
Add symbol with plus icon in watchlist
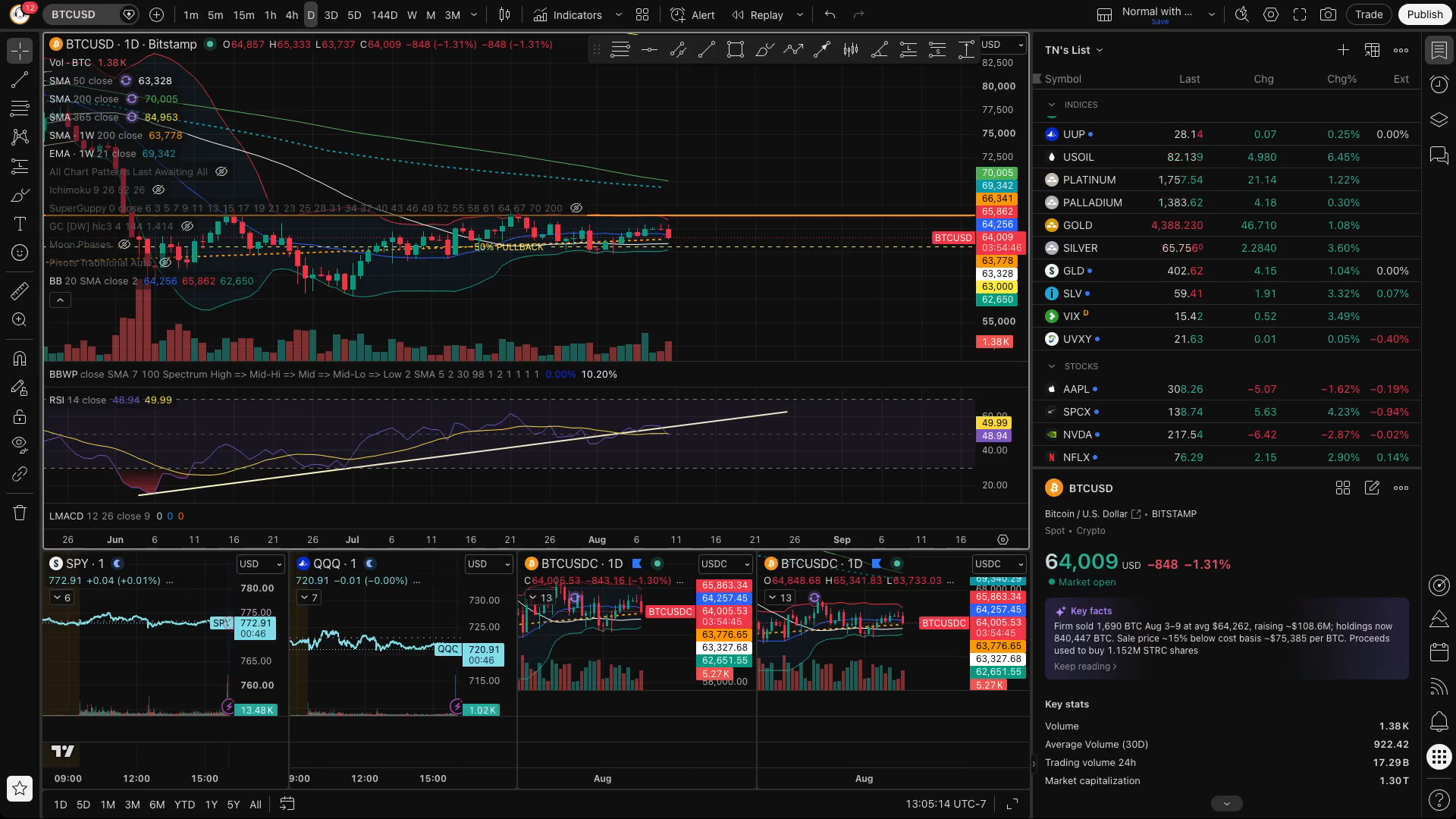(1343, 50)
